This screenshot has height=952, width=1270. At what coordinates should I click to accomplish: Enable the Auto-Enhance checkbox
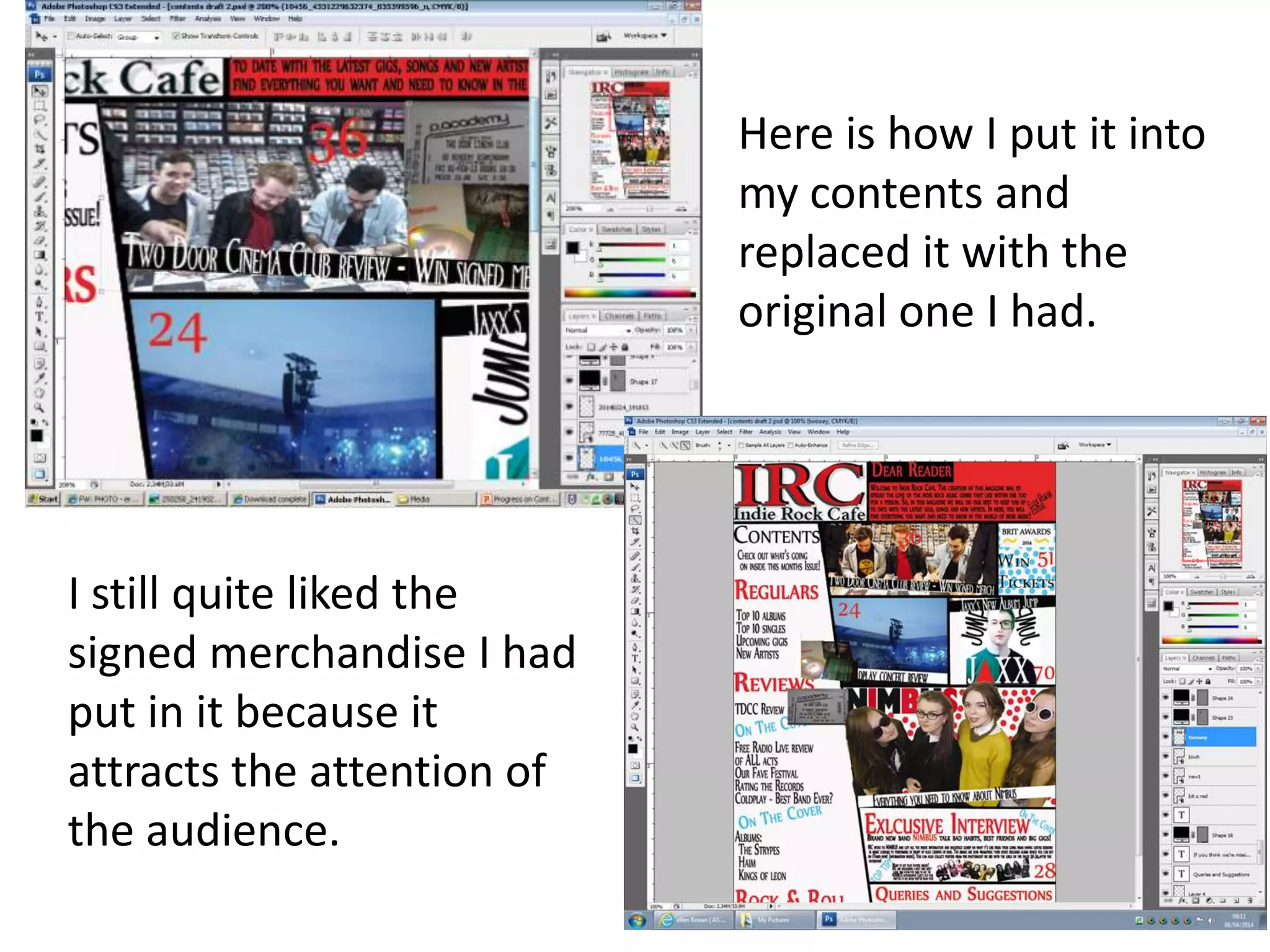[790, 445]
